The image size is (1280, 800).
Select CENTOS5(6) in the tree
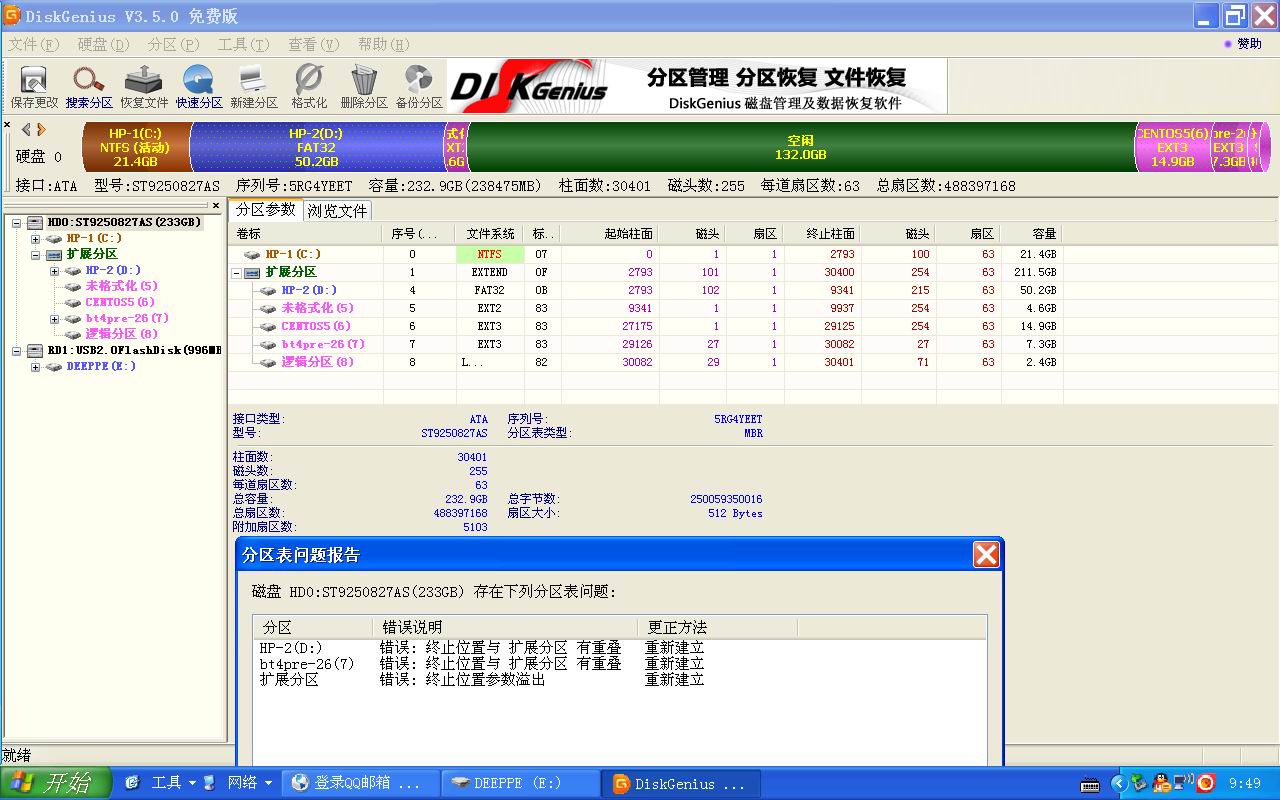[119, 302]
